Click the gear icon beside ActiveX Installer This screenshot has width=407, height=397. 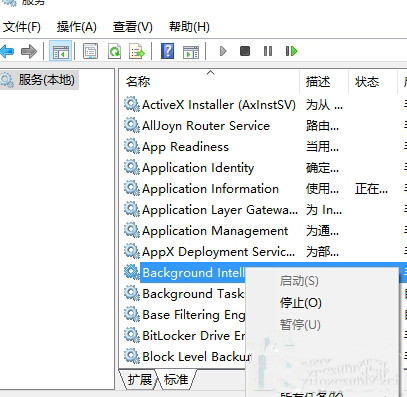pos(132,105)
